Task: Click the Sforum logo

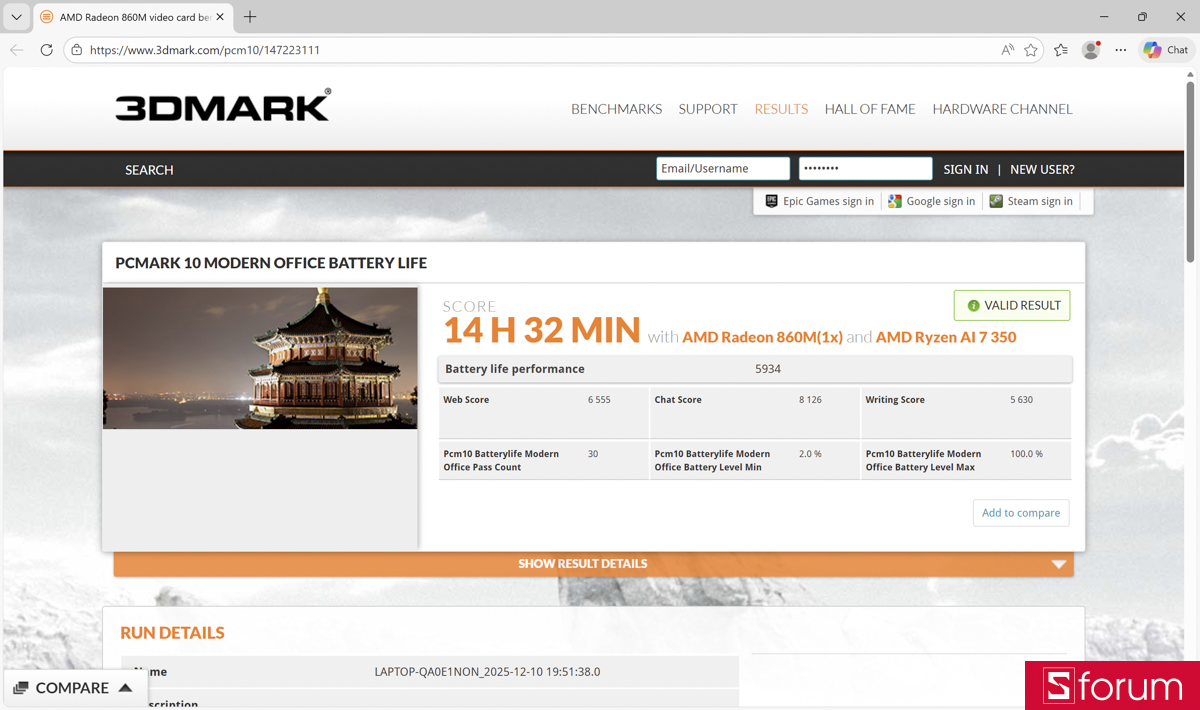Action: pyautogui.click(x=1111, y=686)
